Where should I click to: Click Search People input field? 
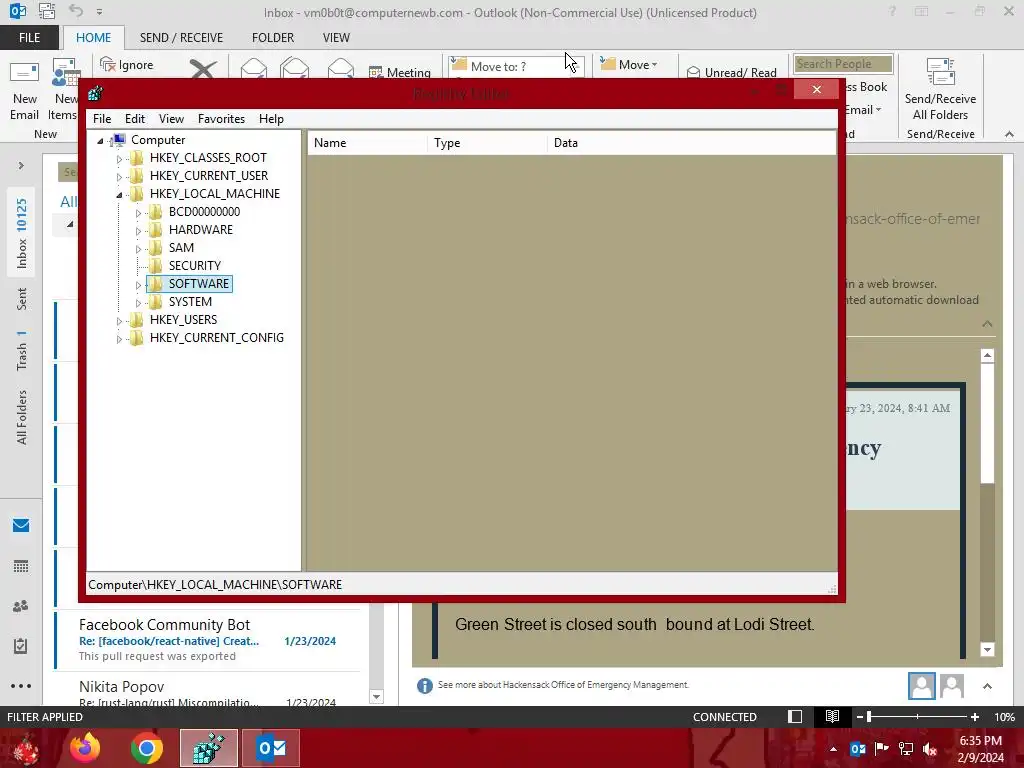point(842,64)
